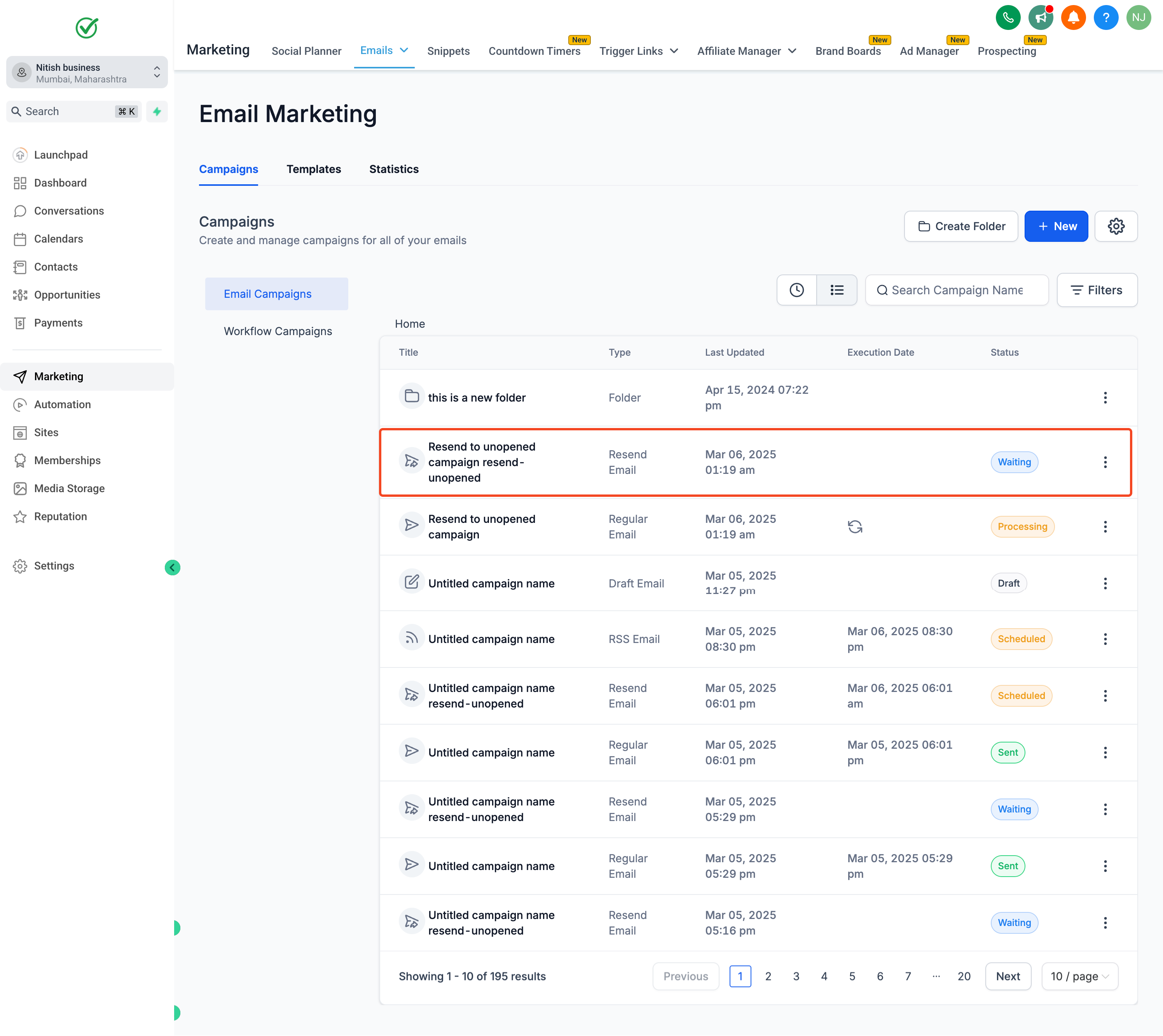Open the 10 / page dropdown

pyautogui.click(x=1079, y=976)
